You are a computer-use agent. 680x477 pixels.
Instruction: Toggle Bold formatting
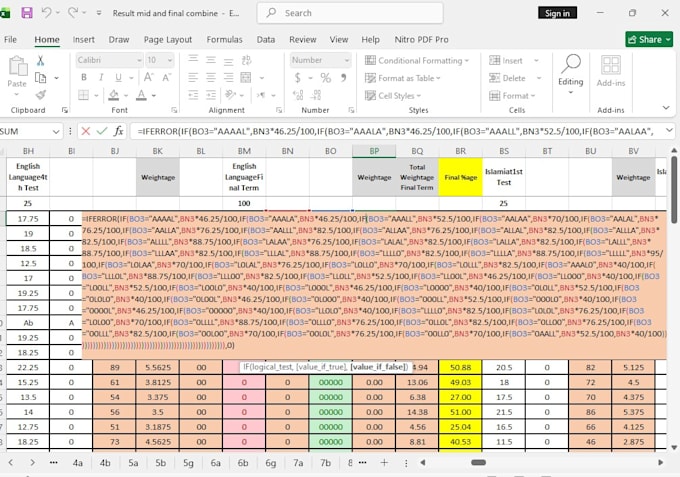pos(84,78)
